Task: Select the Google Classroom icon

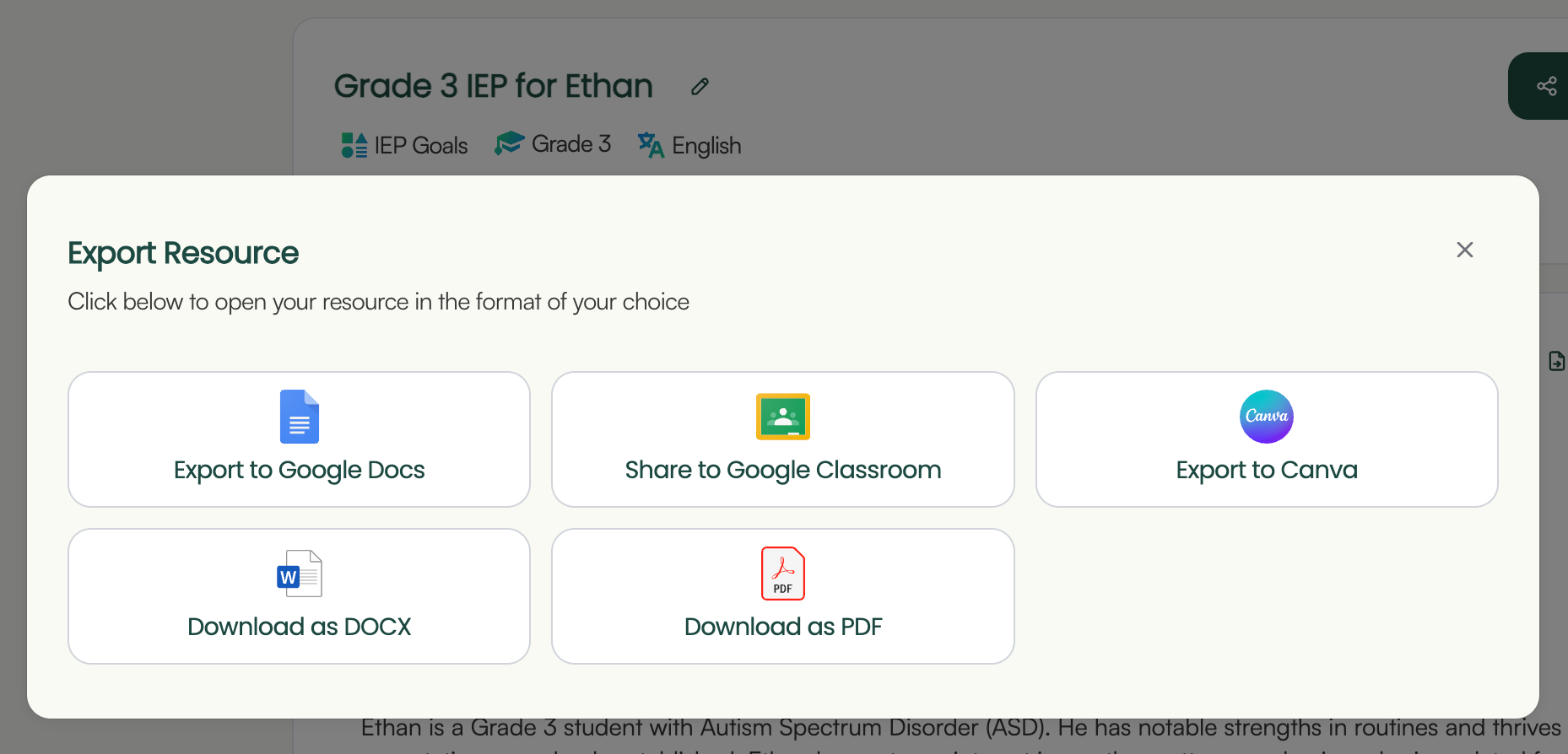Action: click(x=782, y=416)
